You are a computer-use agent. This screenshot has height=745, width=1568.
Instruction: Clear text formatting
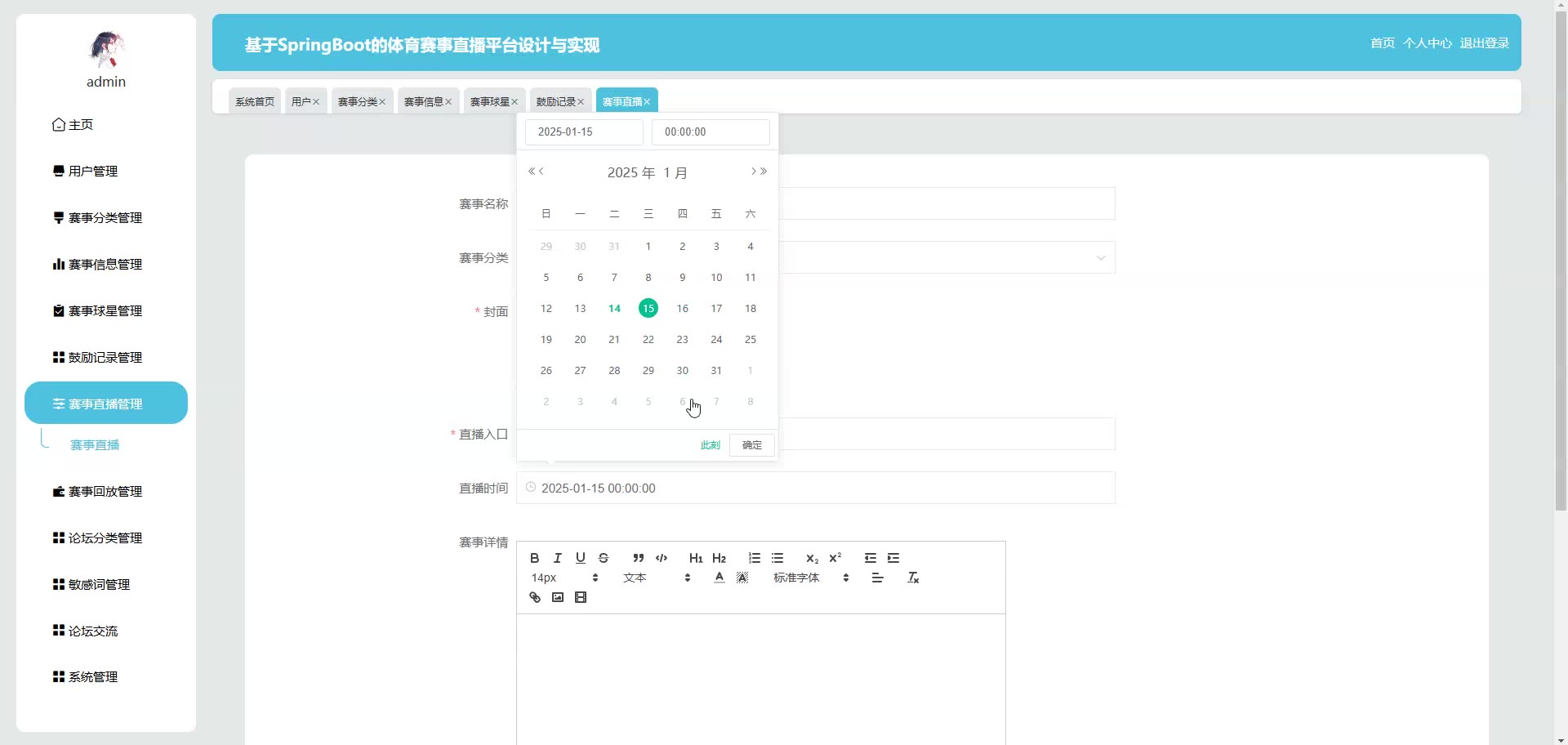(913, 578)
